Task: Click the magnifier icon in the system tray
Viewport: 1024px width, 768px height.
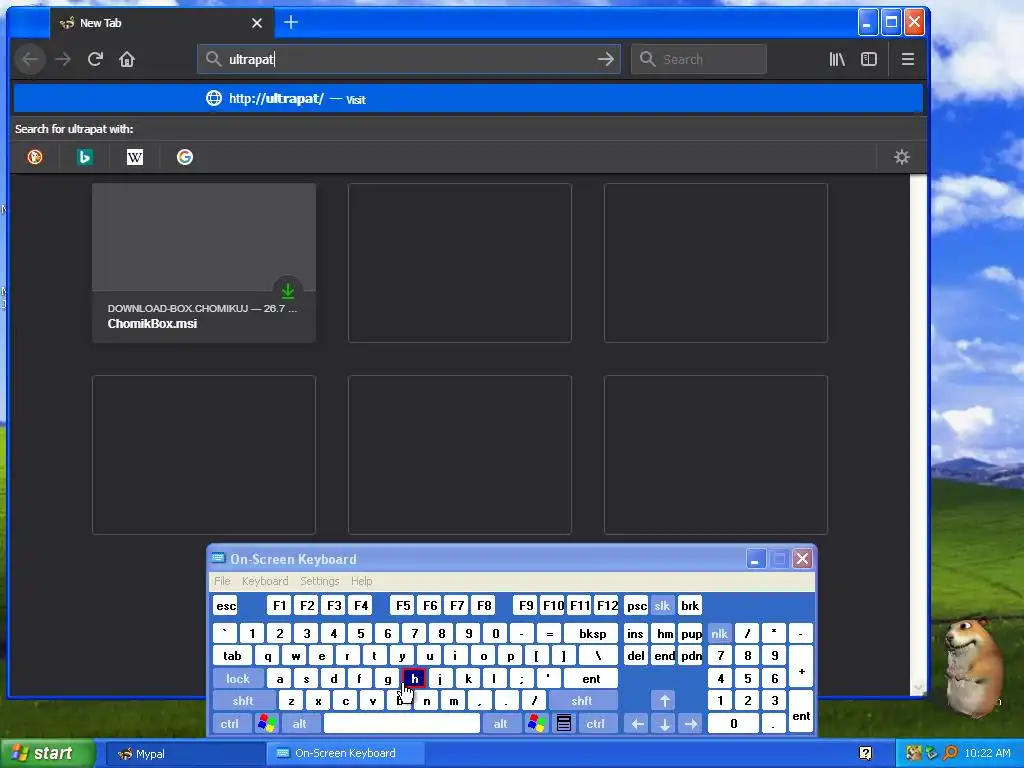Action: coord(950,754)
